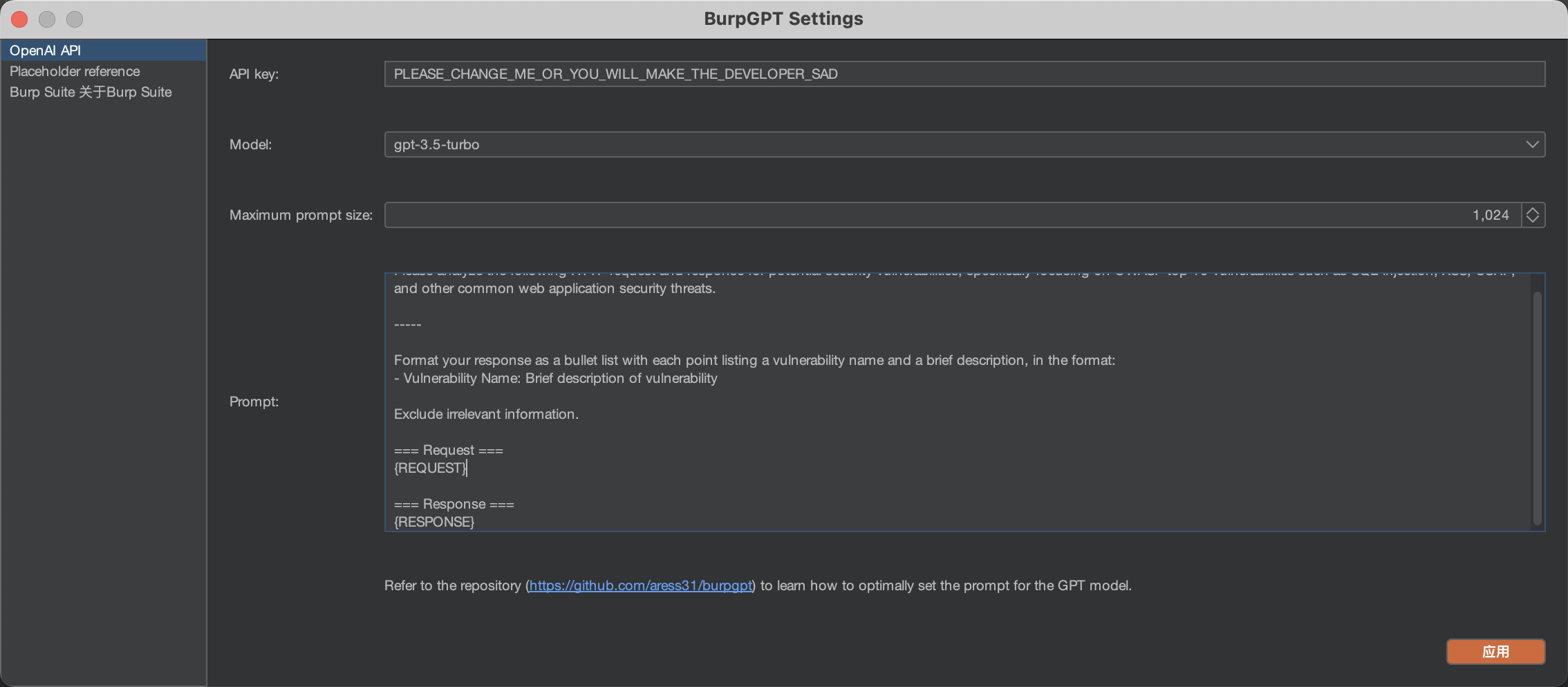The height and width of the screenshot is (687, 1568).
Task: Place cursor on the {REQUEST} placeholder
Action: 430,468
